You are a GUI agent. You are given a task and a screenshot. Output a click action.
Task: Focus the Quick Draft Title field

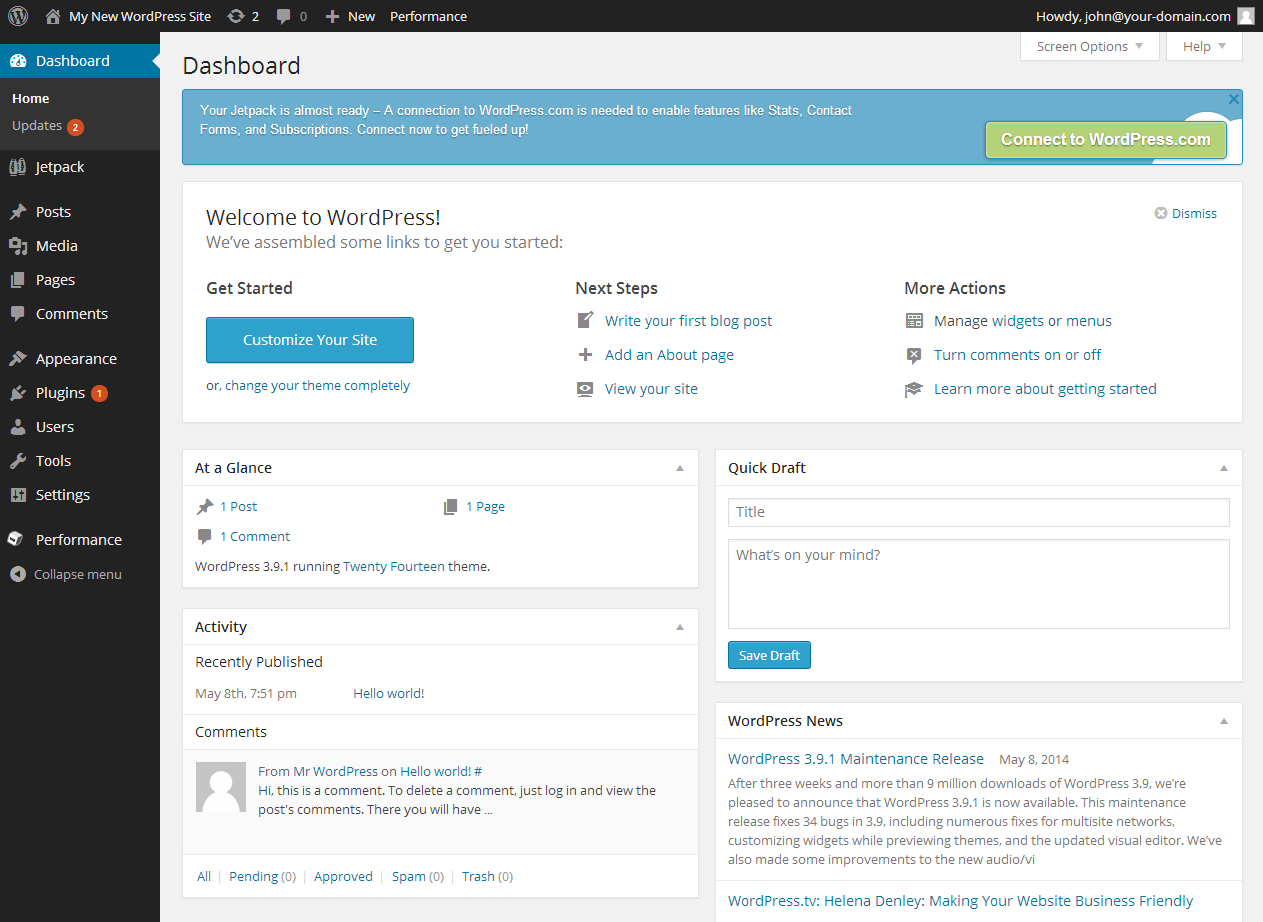(x=979, y=512)
